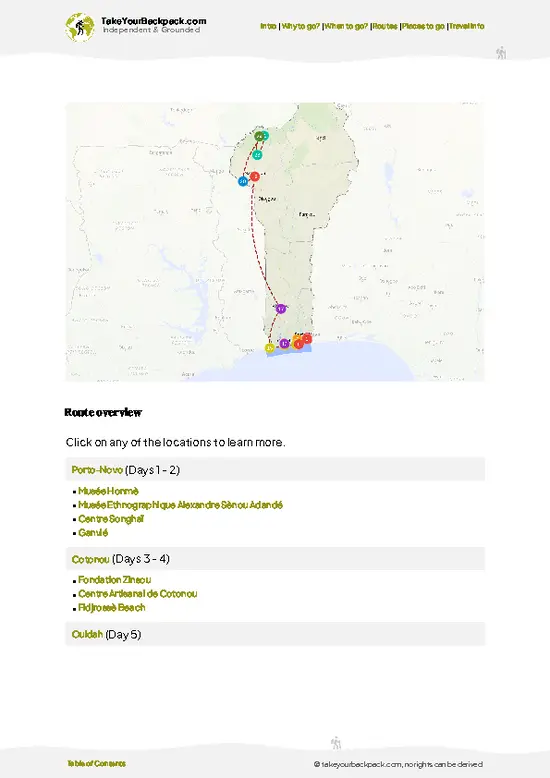Open the 'When to go?' section

pyautogui.click(x=346, y=26)
